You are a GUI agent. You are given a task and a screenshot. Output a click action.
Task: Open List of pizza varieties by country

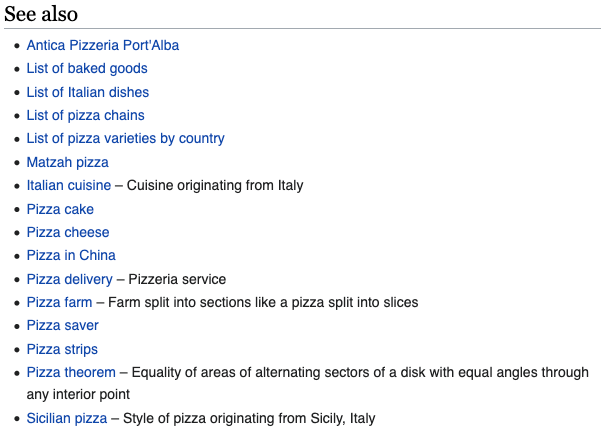point(125,138)
